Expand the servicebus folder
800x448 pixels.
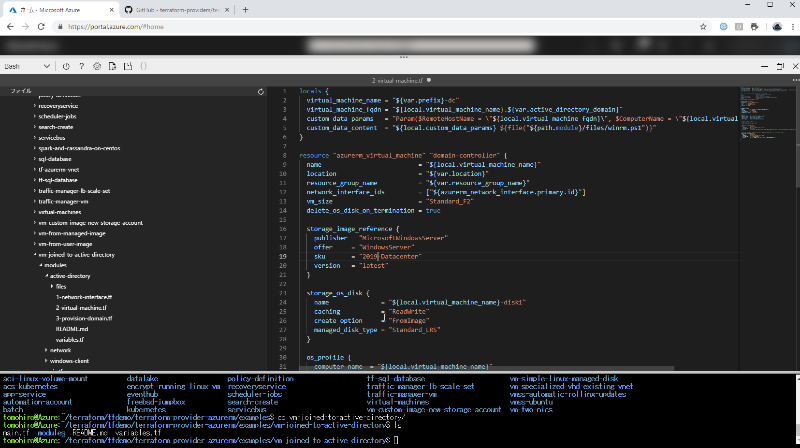[x=35, y=138]
